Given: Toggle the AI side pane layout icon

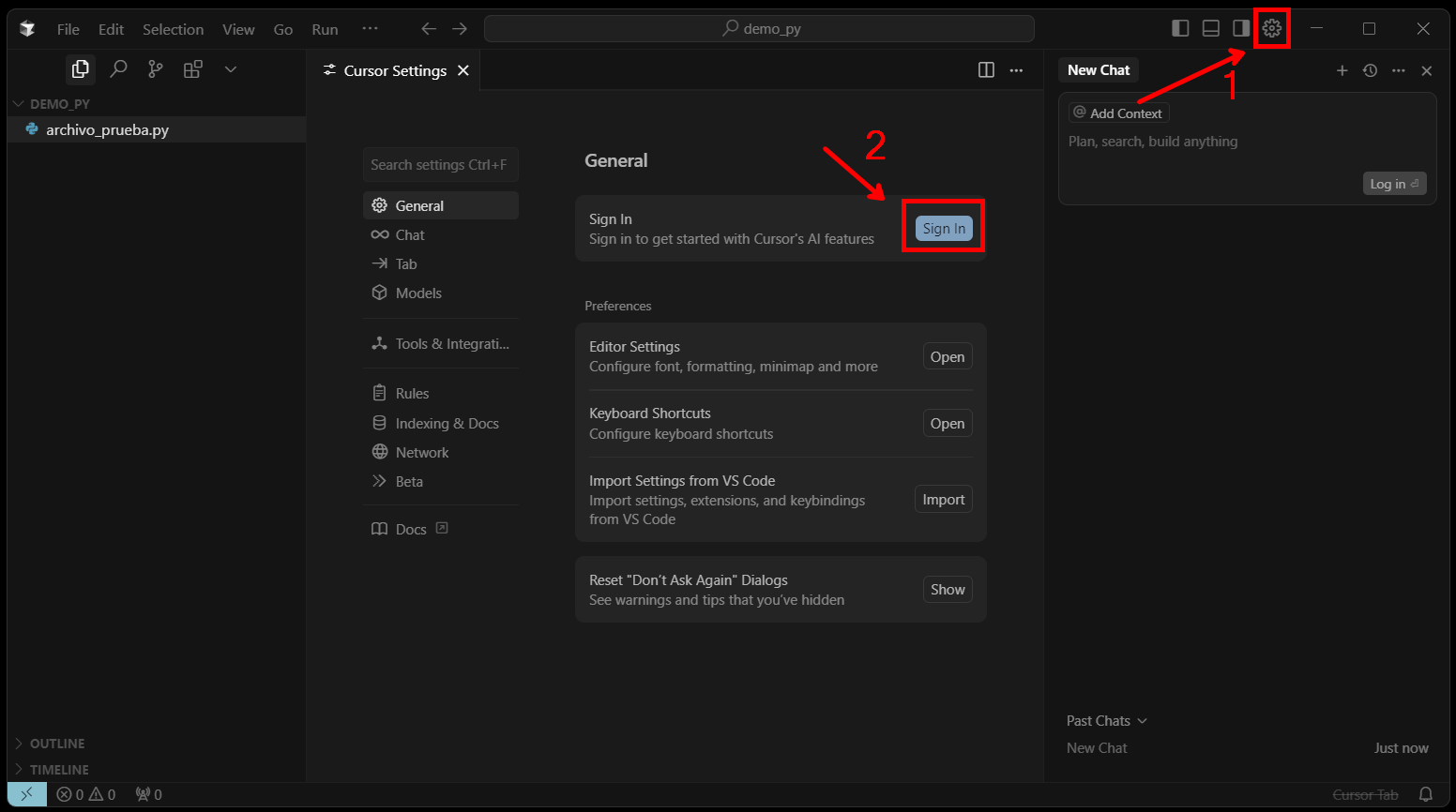Looking at the screenshot, I should [1241, 28].
